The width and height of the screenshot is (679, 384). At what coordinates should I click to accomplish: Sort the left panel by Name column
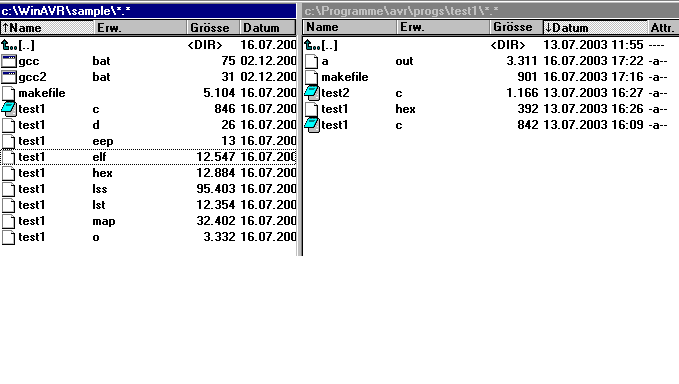point(47,28)
